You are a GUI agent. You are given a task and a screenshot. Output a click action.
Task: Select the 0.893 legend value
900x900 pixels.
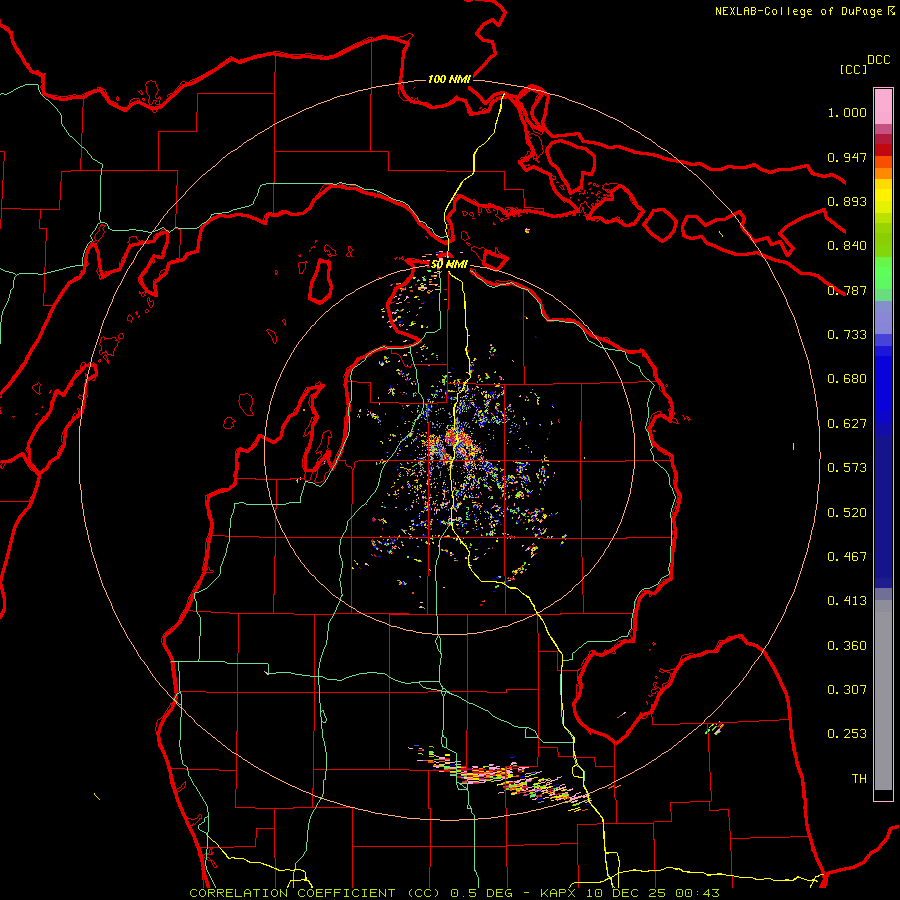847,201
